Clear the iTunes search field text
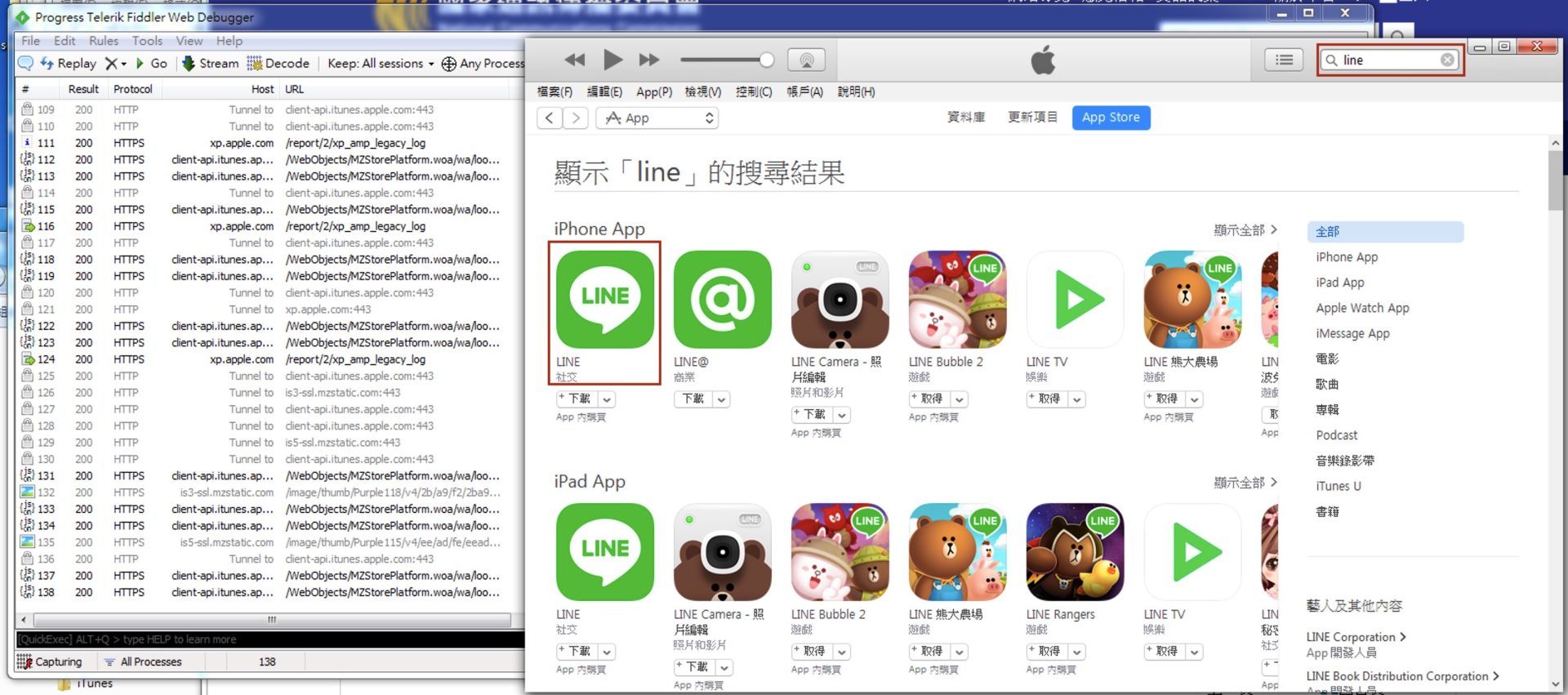 [1446, 60]
